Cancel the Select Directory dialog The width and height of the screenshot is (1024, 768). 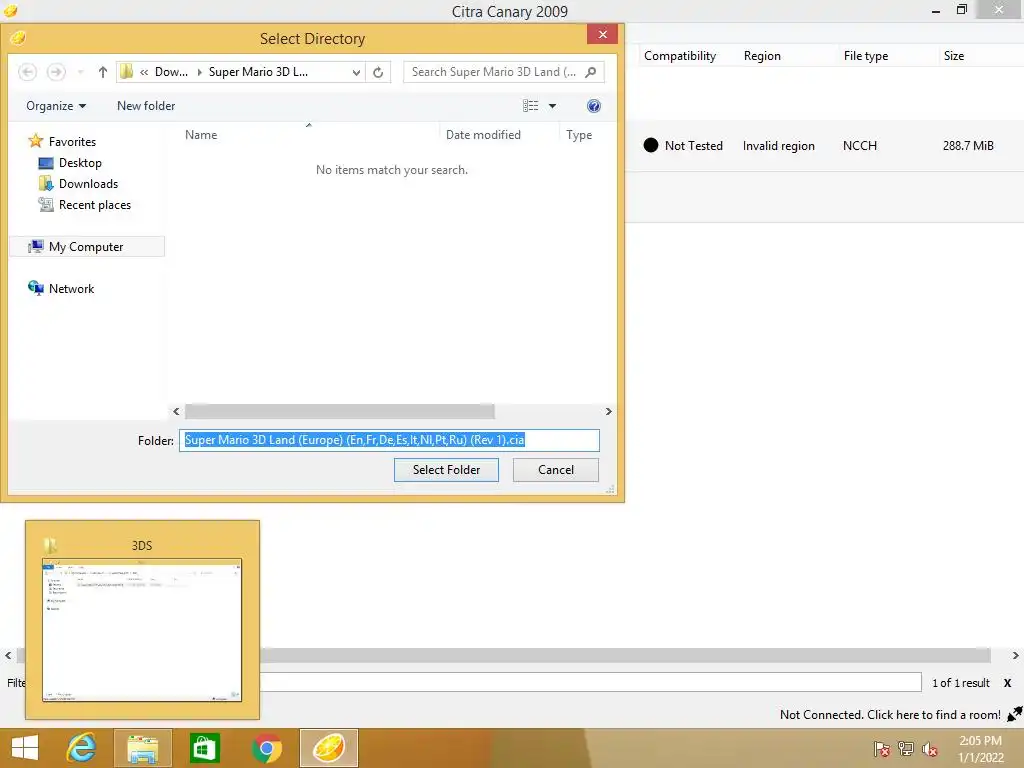tap(556, 470)
